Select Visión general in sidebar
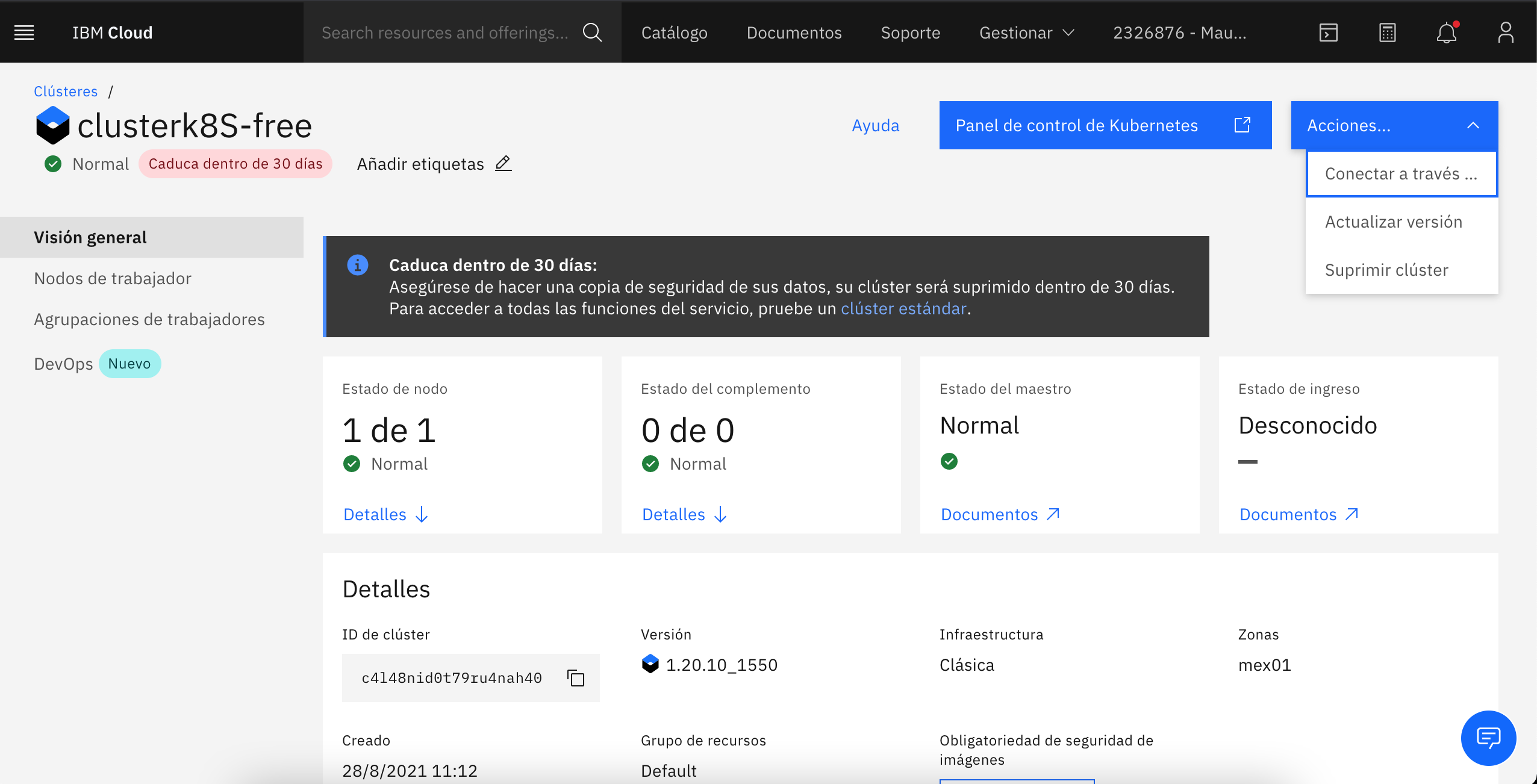 pos(152,237)
